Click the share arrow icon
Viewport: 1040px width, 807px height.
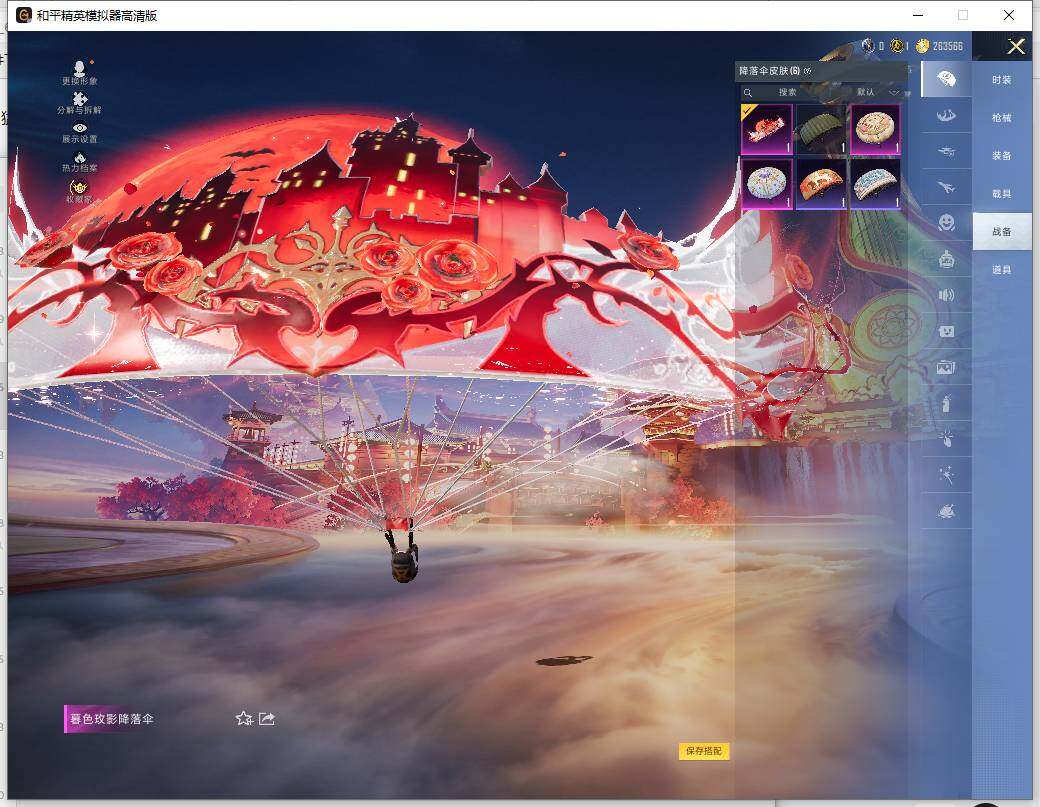coord(267,718)
